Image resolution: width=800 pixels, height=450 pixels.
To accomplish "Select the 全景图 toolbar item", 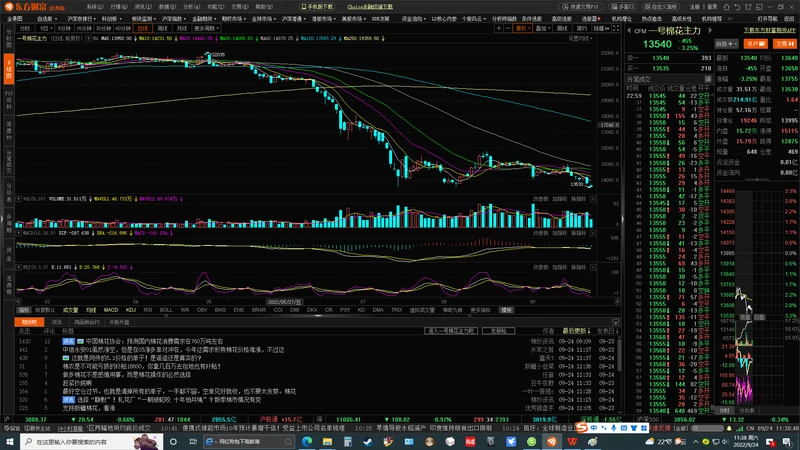I will pos(15,19).
